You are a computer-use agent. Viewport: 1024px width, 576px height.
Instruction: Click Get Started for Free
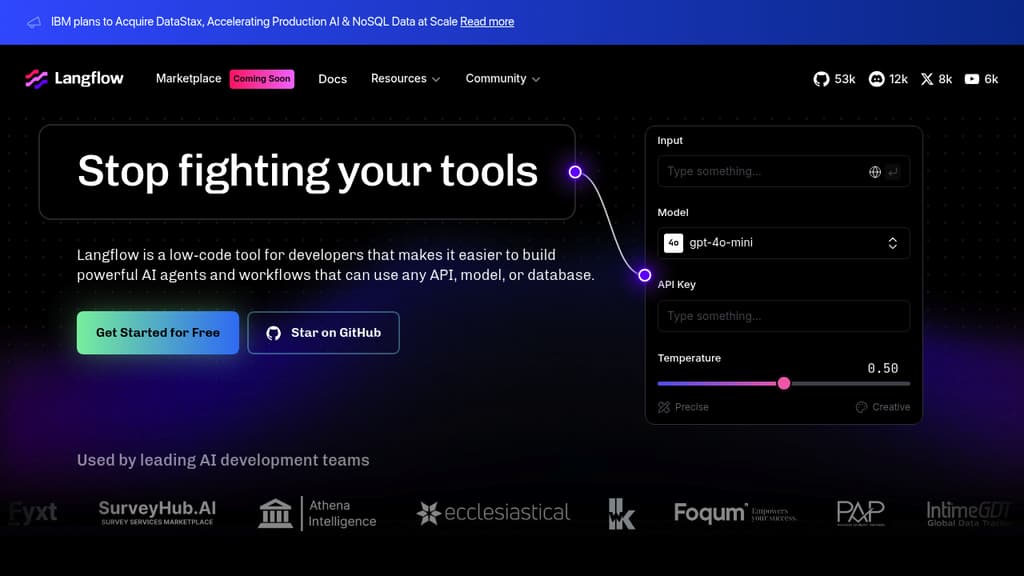tap(157, 332)
